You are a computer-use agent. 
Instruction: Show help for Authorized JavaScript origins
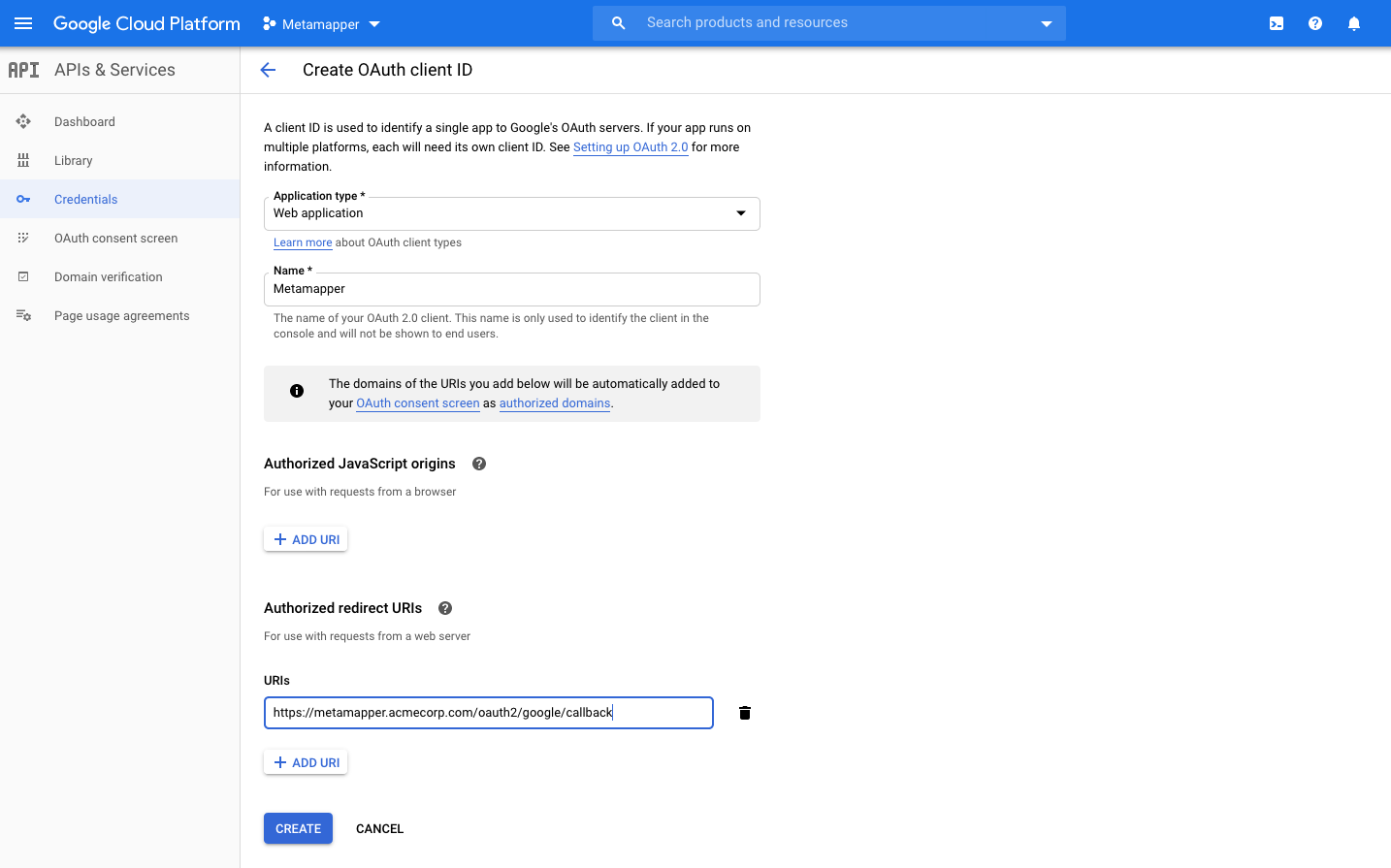(479, 464)
